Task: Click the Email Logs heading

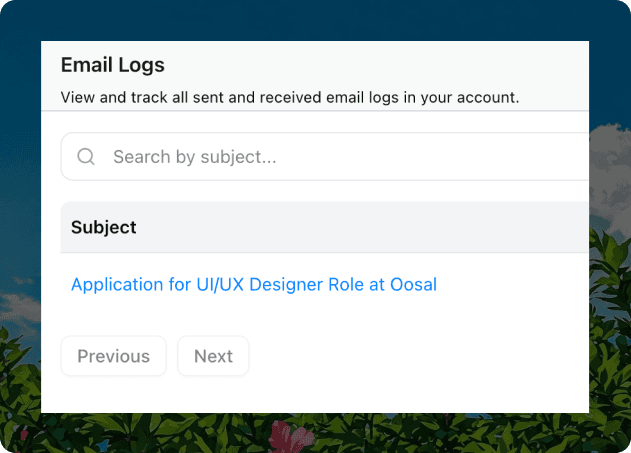Action: [112, 65]
